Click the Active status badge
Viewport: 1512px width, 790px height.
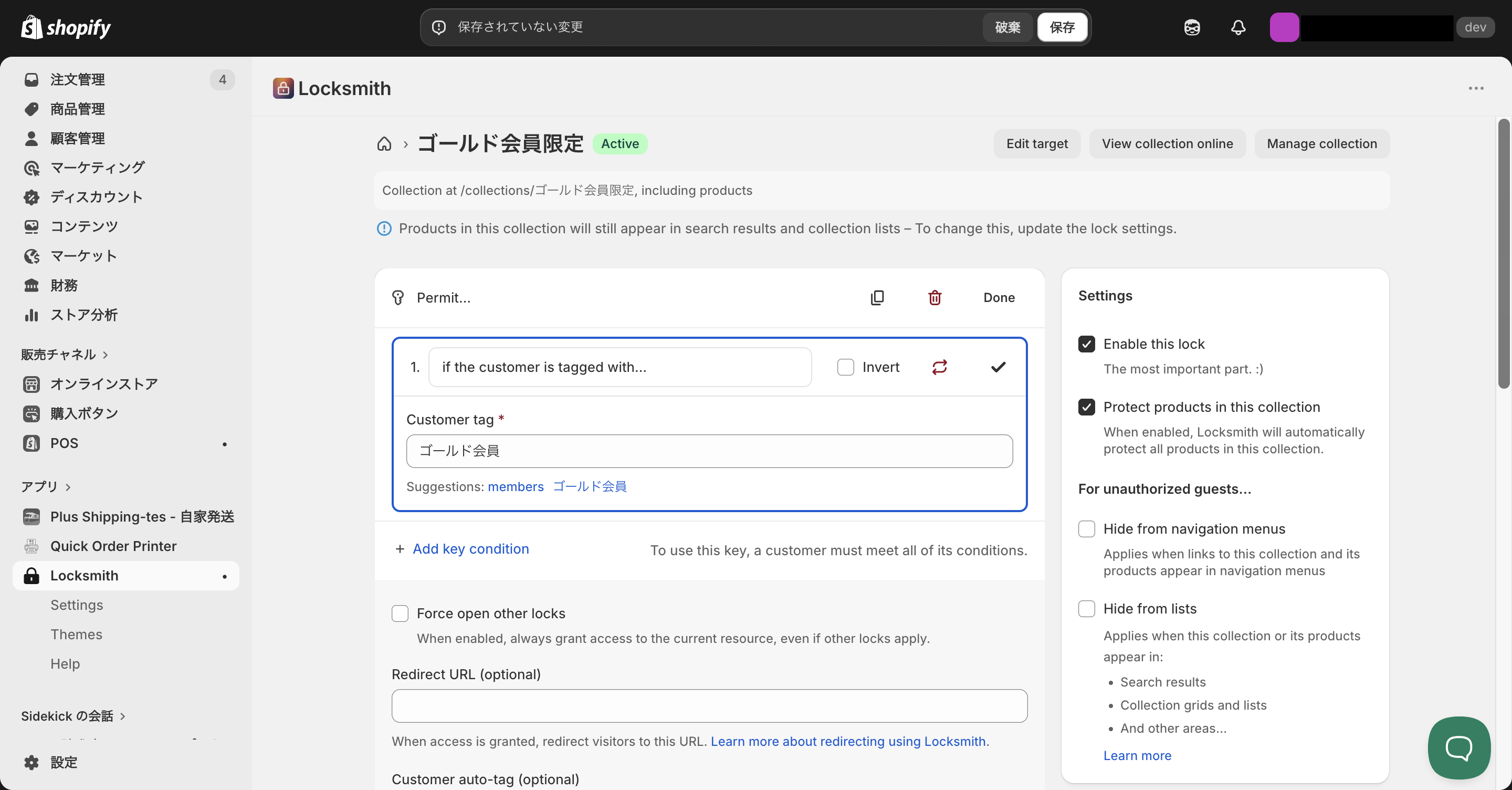(x=620, y=144)
